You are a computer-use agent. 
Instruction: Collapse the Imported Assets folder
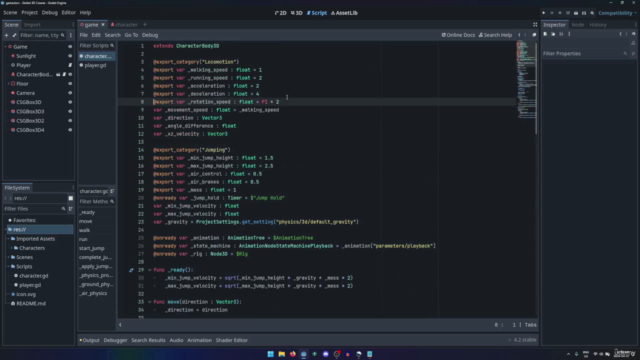click(9, 239)
